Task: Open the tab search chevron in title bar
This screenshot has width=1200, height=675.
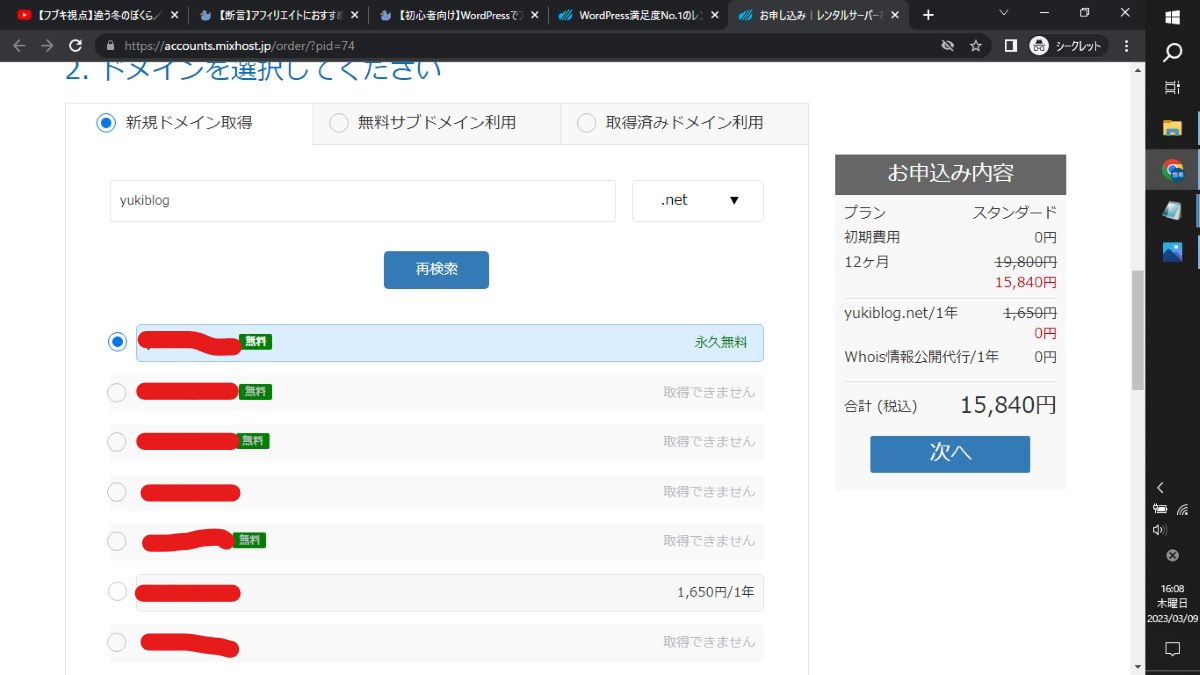Action: coord(1004,12)
